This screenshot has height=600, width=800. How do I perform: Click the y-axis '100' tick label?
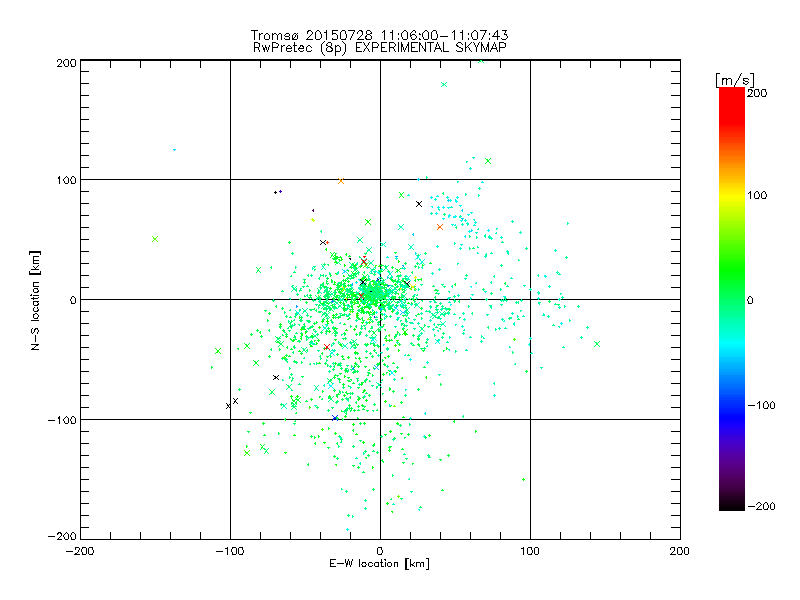[x=66, y=181]
